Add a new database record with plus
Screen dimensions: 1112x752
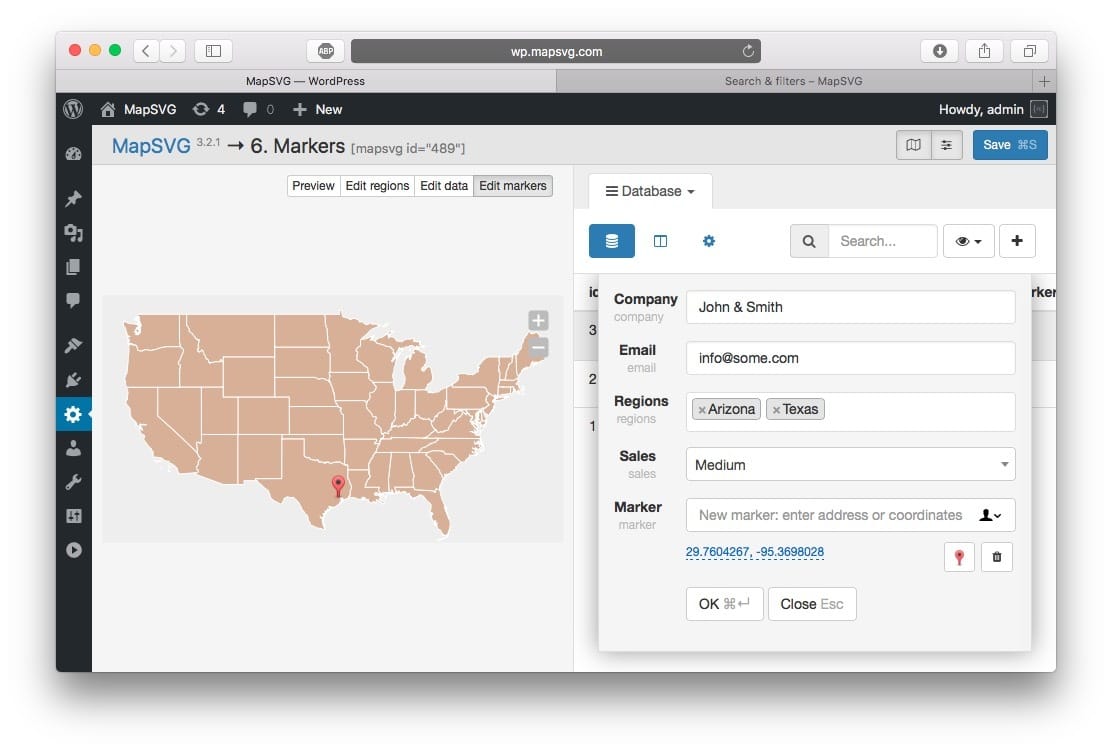click(x=1017, y=241)
